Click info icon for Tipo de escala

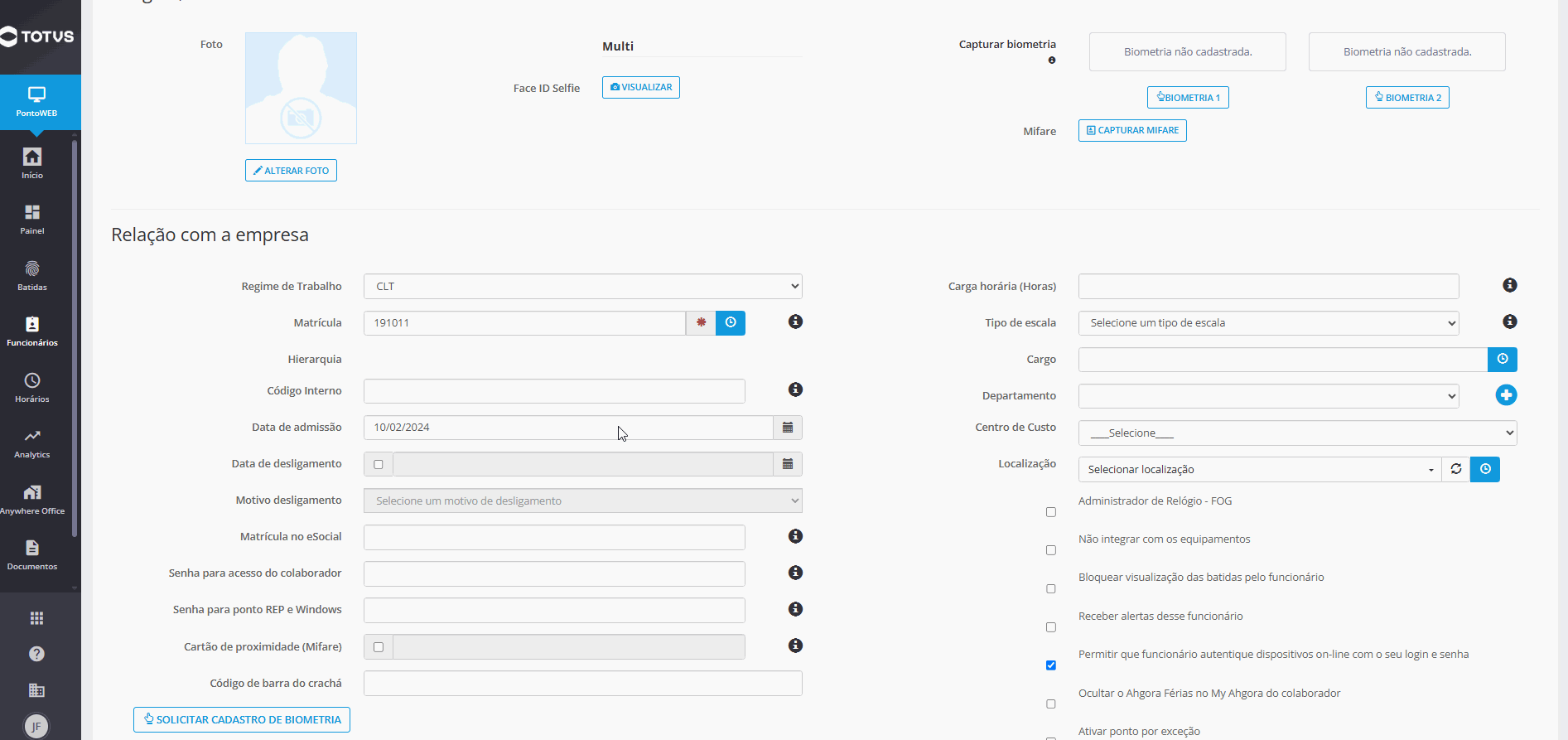click(1510, 322)
